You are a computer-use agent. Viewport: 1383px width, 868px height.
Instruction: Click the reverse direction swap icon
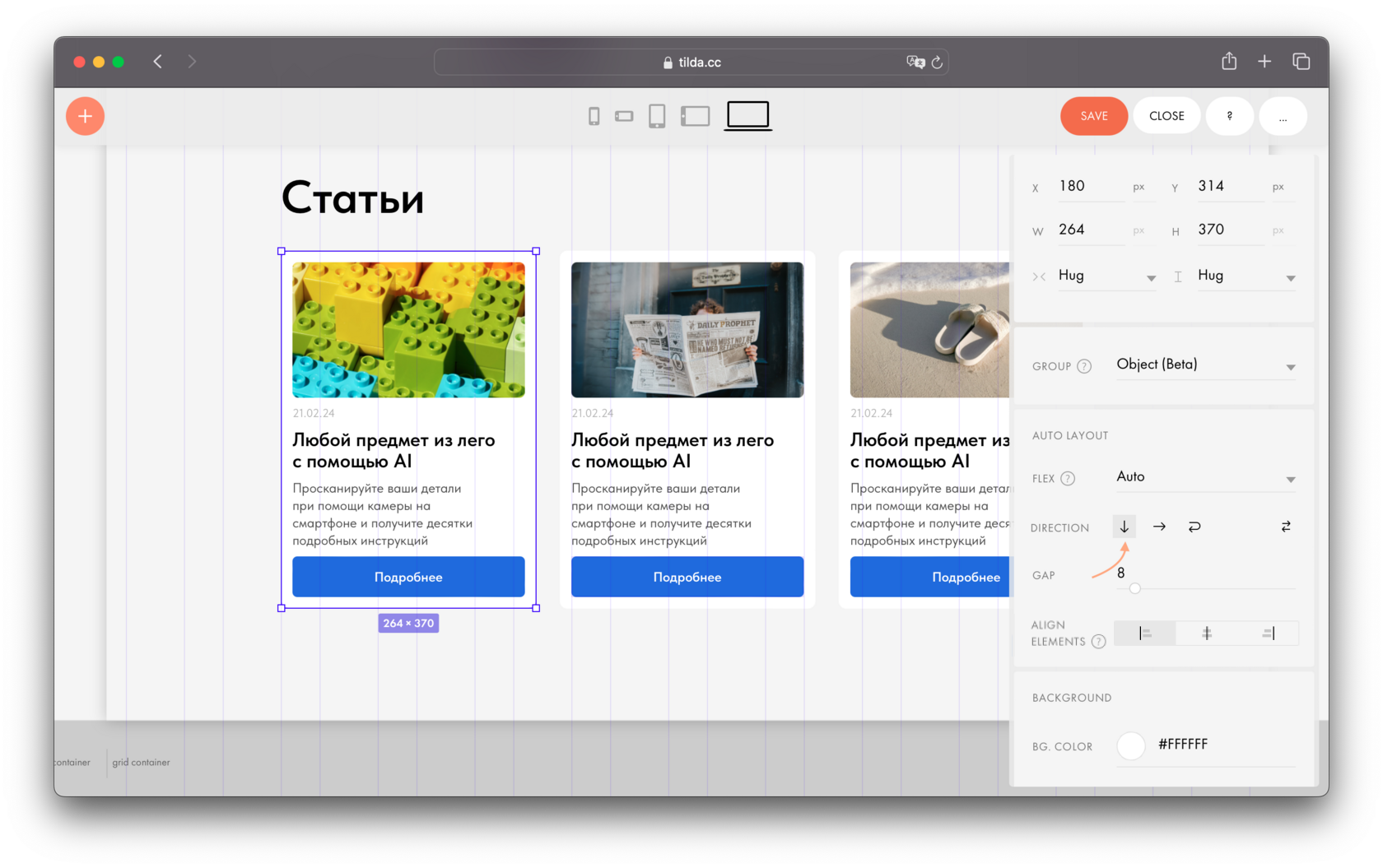(1285, 527)
